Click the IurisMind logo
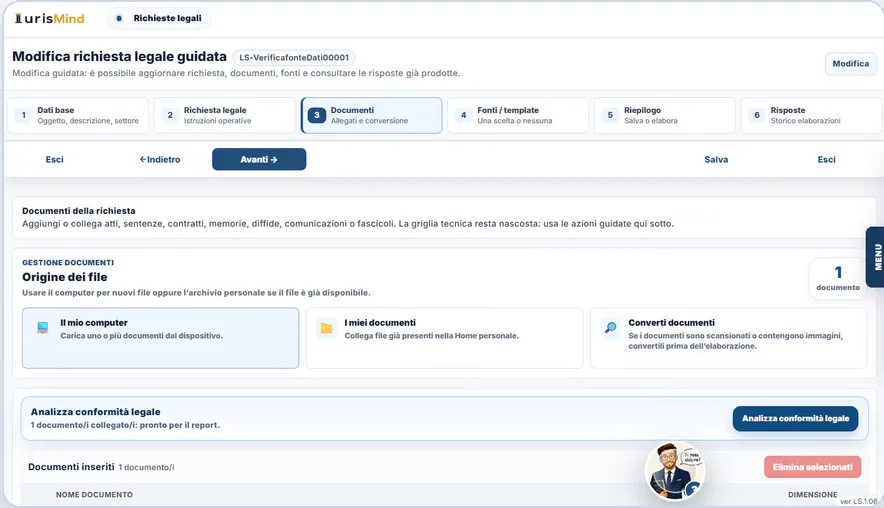 tap(50, 19)
